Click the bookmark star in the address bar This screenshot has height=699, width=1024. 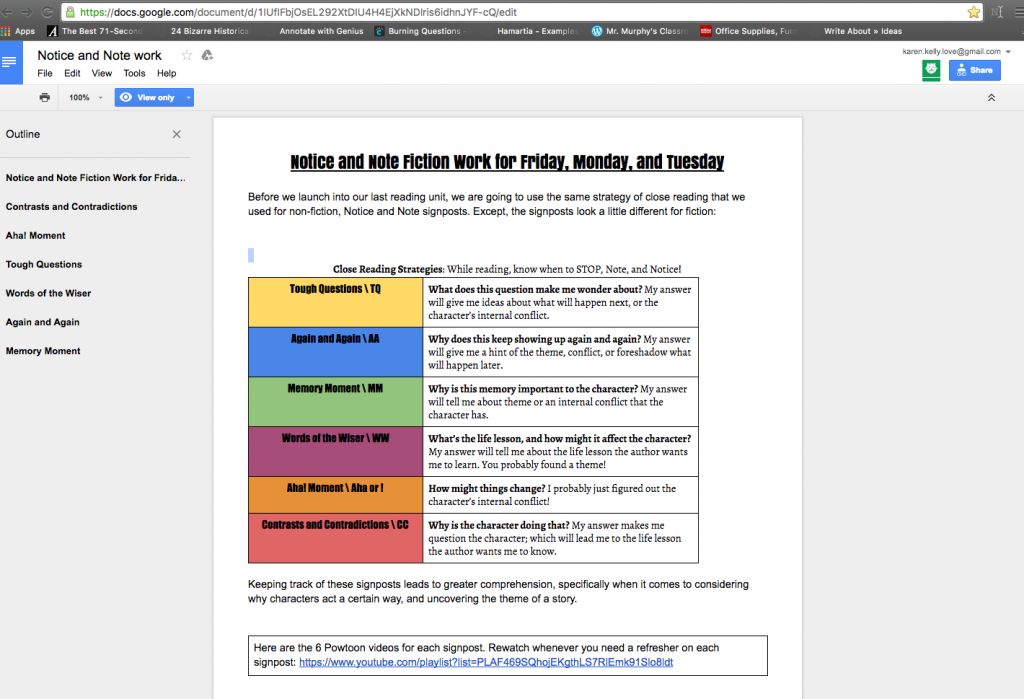(974, 12)
